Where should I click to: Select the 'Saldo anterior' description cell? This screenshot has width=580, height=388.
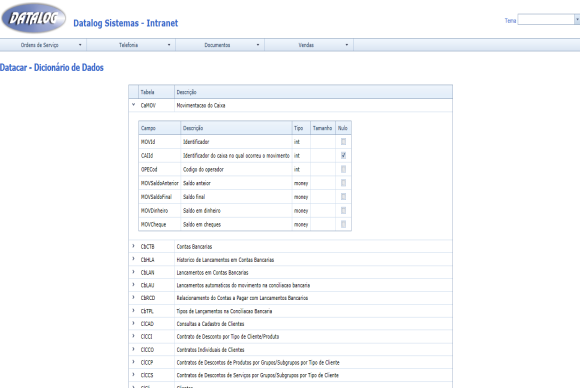pos(236,183)
